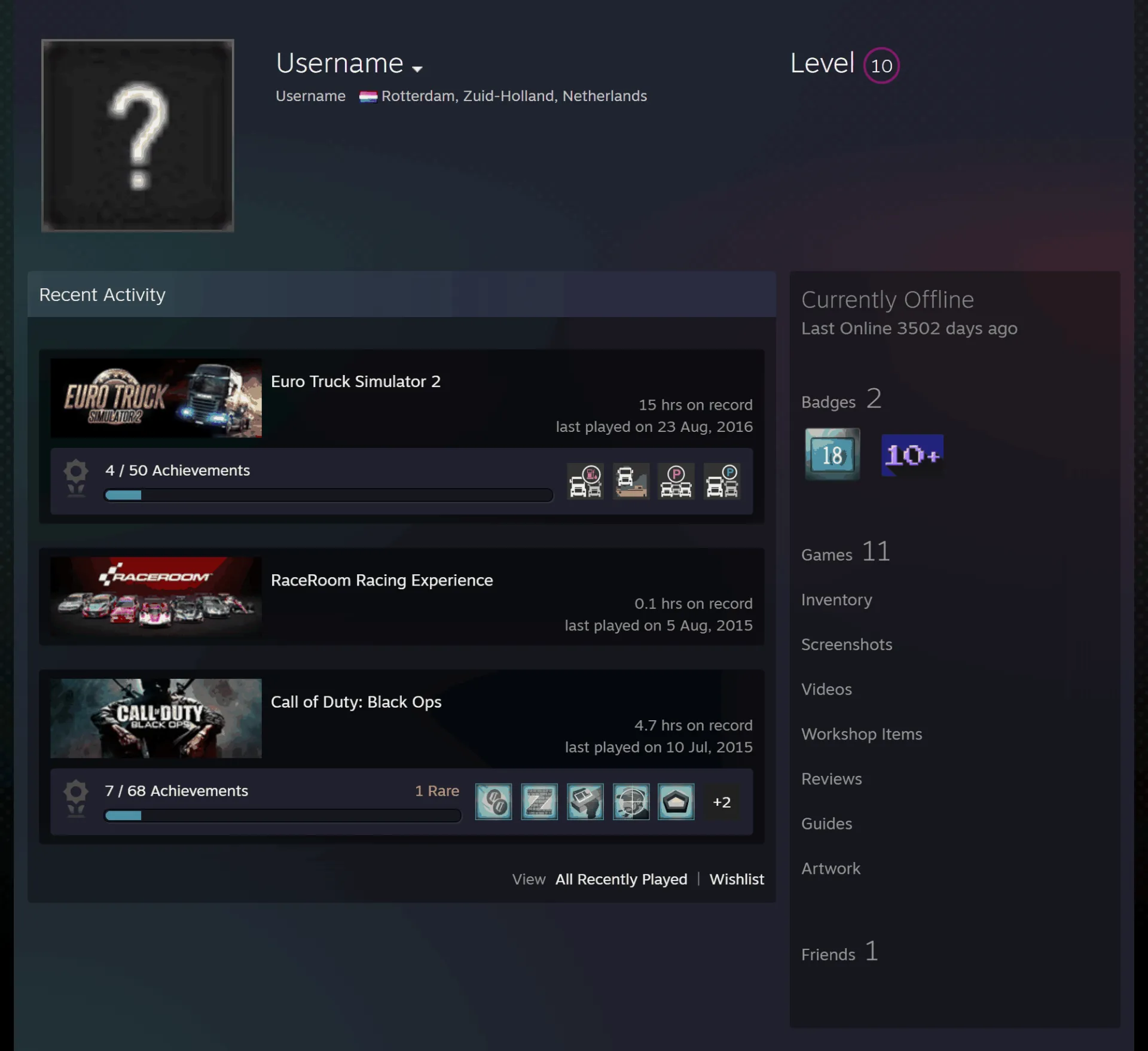Open RaceRoom Racing Experience game banner
This screenshot has height=1051, width=1148.
pyautogui.click(x=156, y=596)
